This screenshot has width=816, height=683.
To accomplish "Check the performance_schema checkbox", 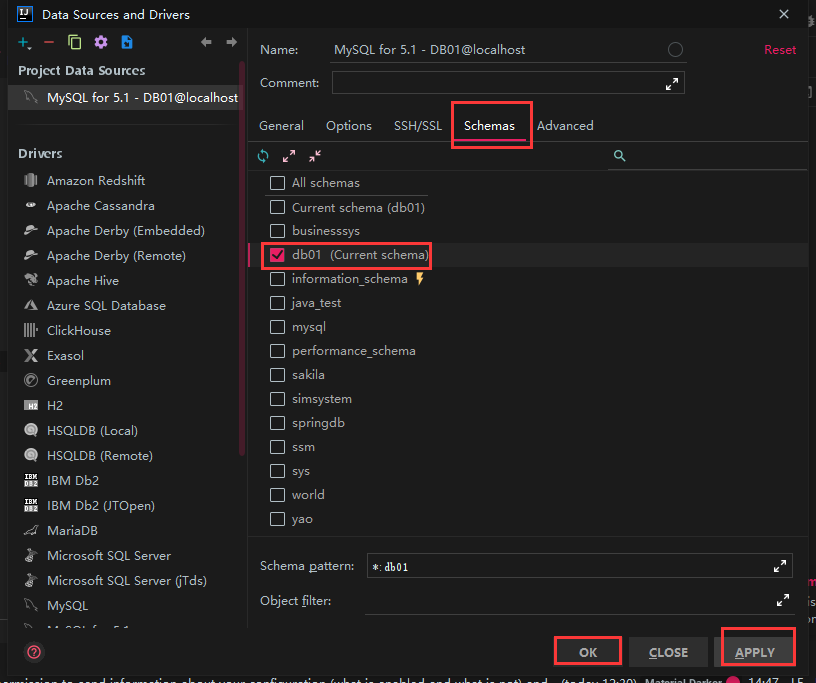I will click(277, 351).
